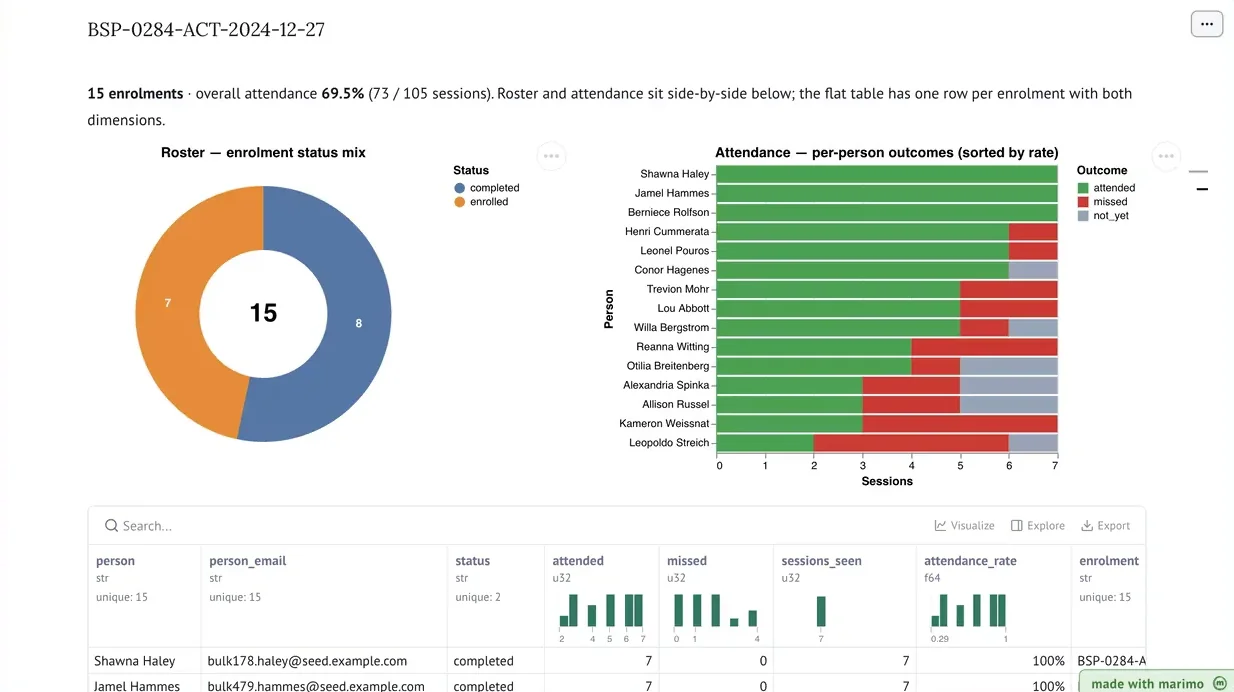This screenshot has width=1234, height=692.
Task: Open the status column header menu
Action: click(x=472, y=561)
